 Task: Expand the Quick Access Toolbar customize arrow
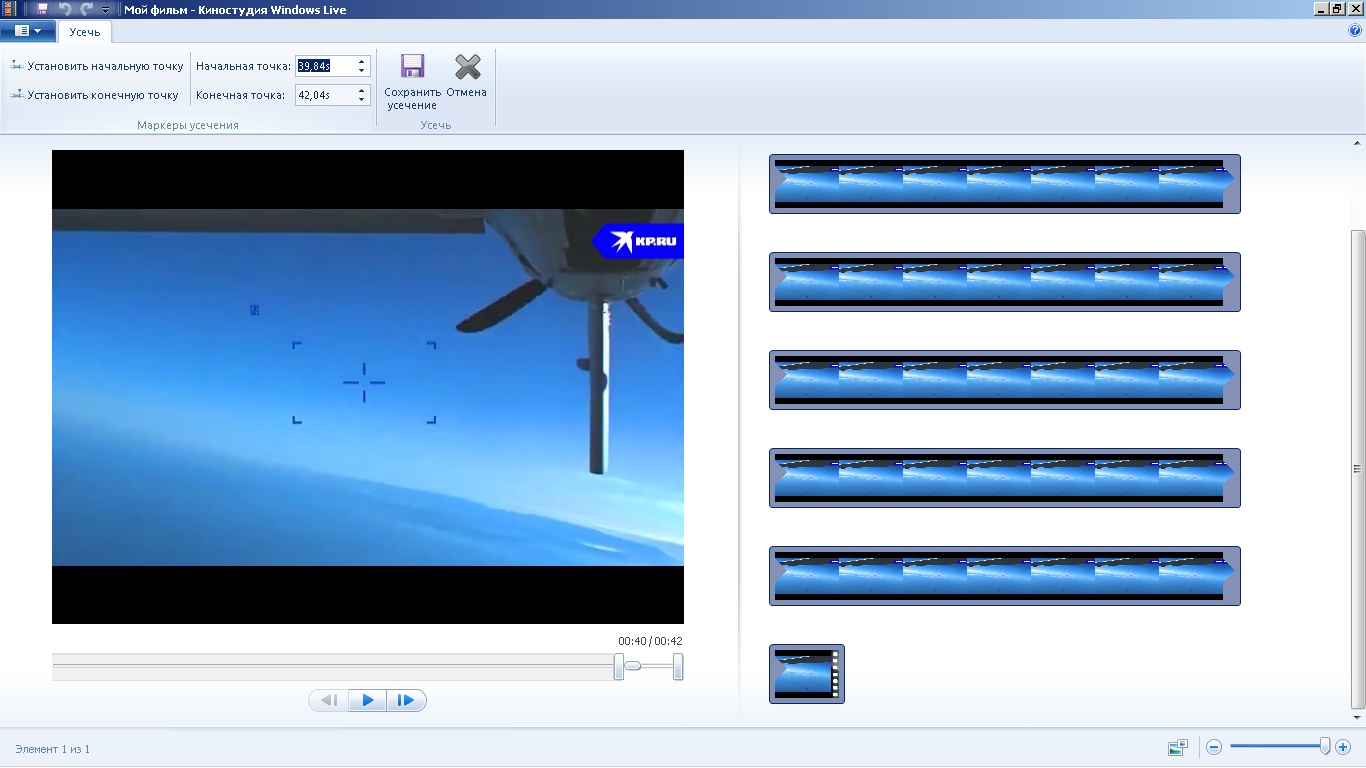point(105,10)
